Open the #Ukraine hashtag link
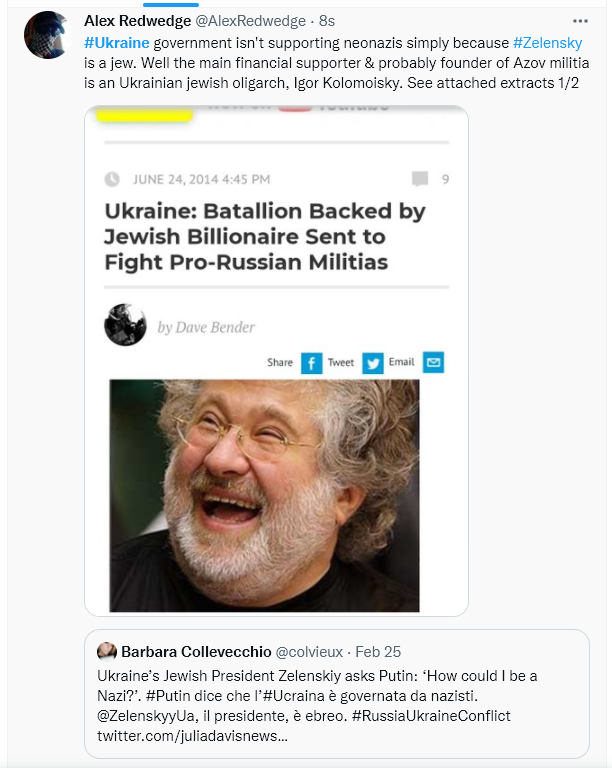 tap(117, 44)
